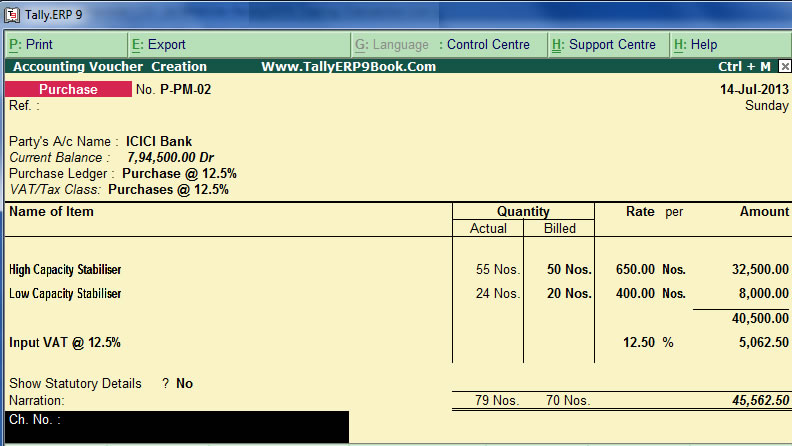This screenshot has height=446, width=795.
Task: Select the Ref. field
Action: coord(24,105)
